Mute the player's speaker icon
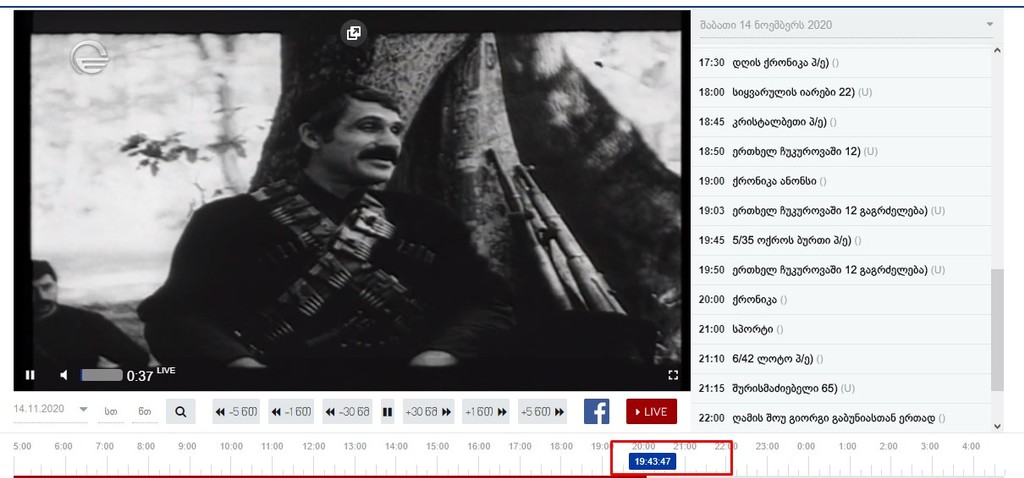 click(64, 375)
